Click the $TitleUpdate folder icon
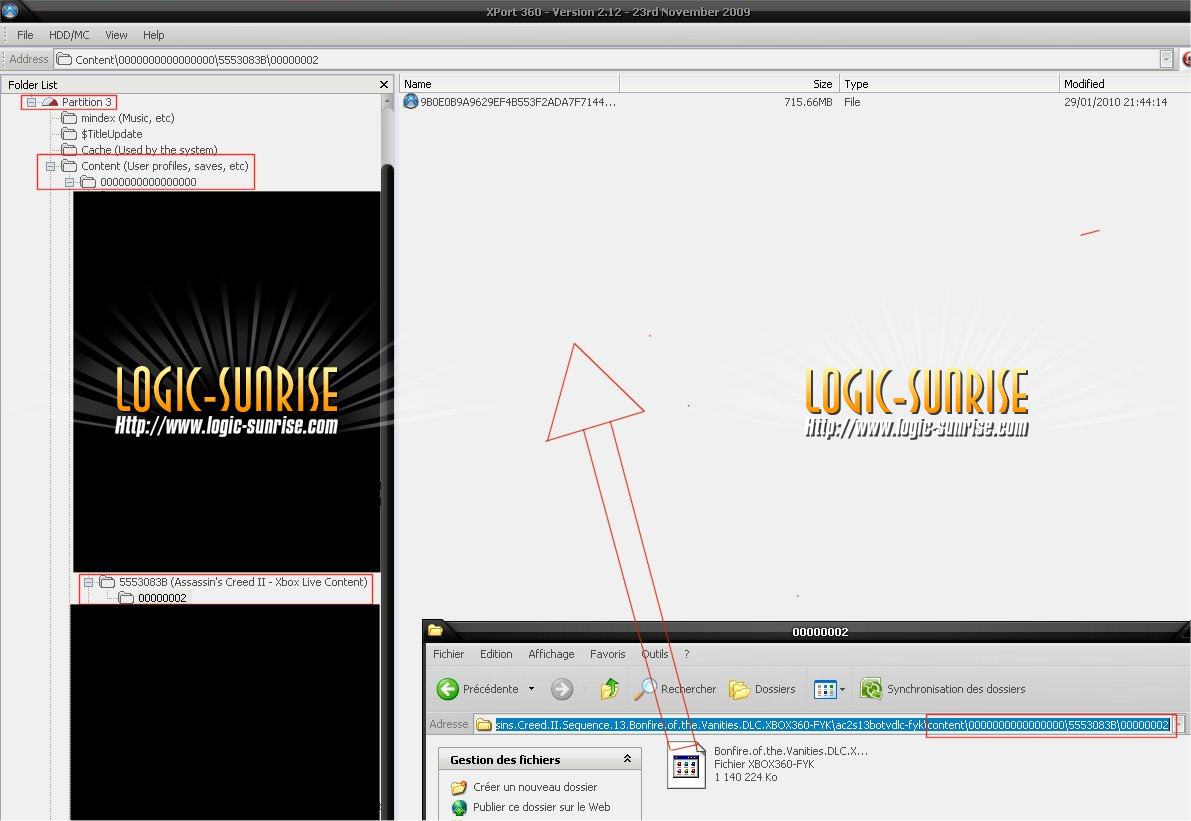Screen dimensions: 1191x821 (x=69, y=134)
